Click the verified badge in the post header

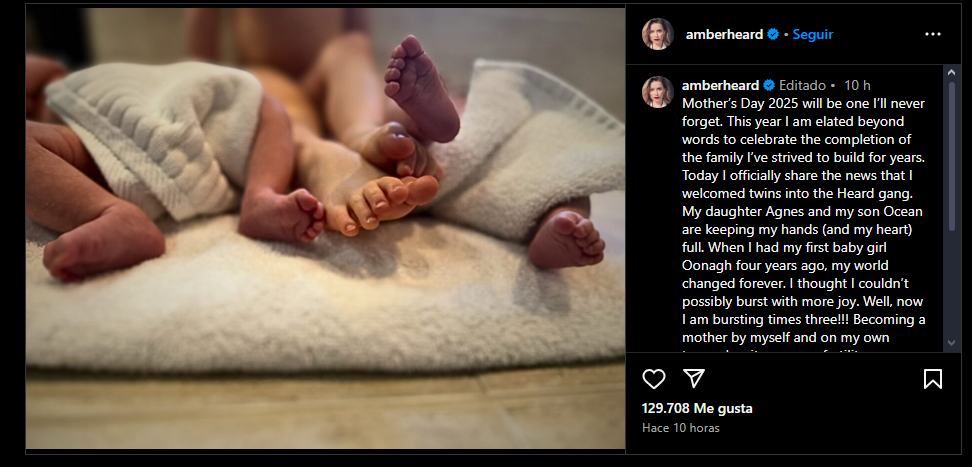772,35
